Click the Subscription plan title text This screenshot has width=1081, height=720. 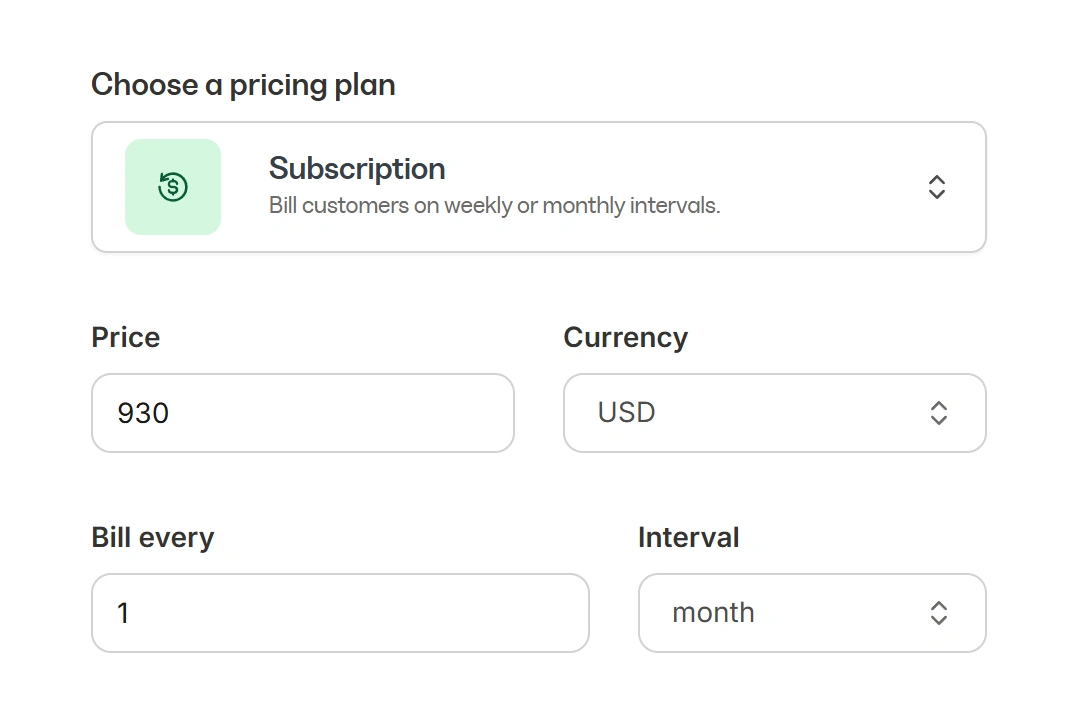[357, 168]
